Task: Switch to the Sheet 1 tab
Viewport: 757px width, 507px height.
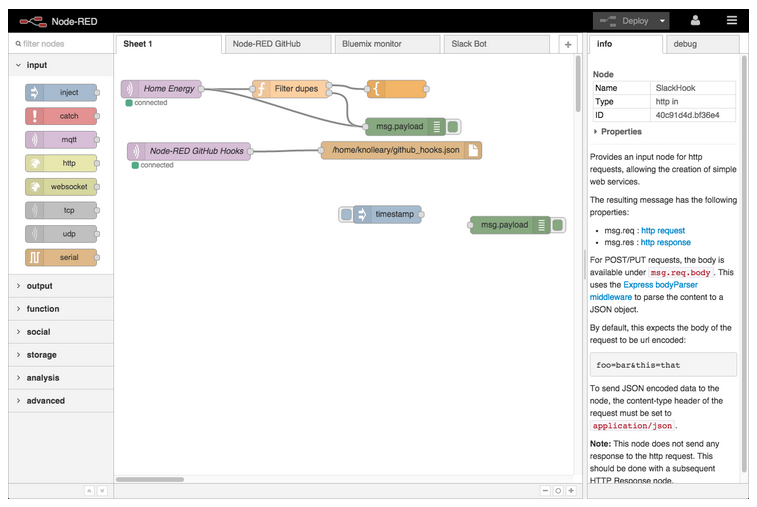Action: (168, 44)
